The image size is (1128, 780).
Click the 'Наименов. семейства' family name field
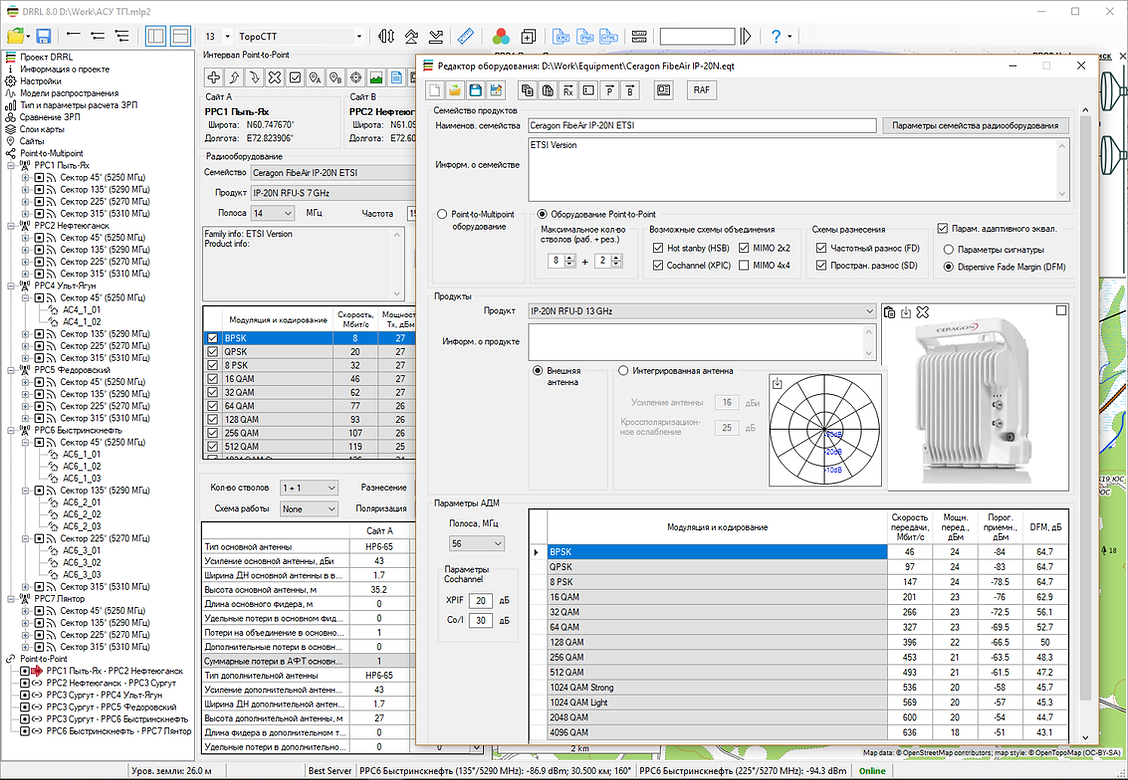701,125
